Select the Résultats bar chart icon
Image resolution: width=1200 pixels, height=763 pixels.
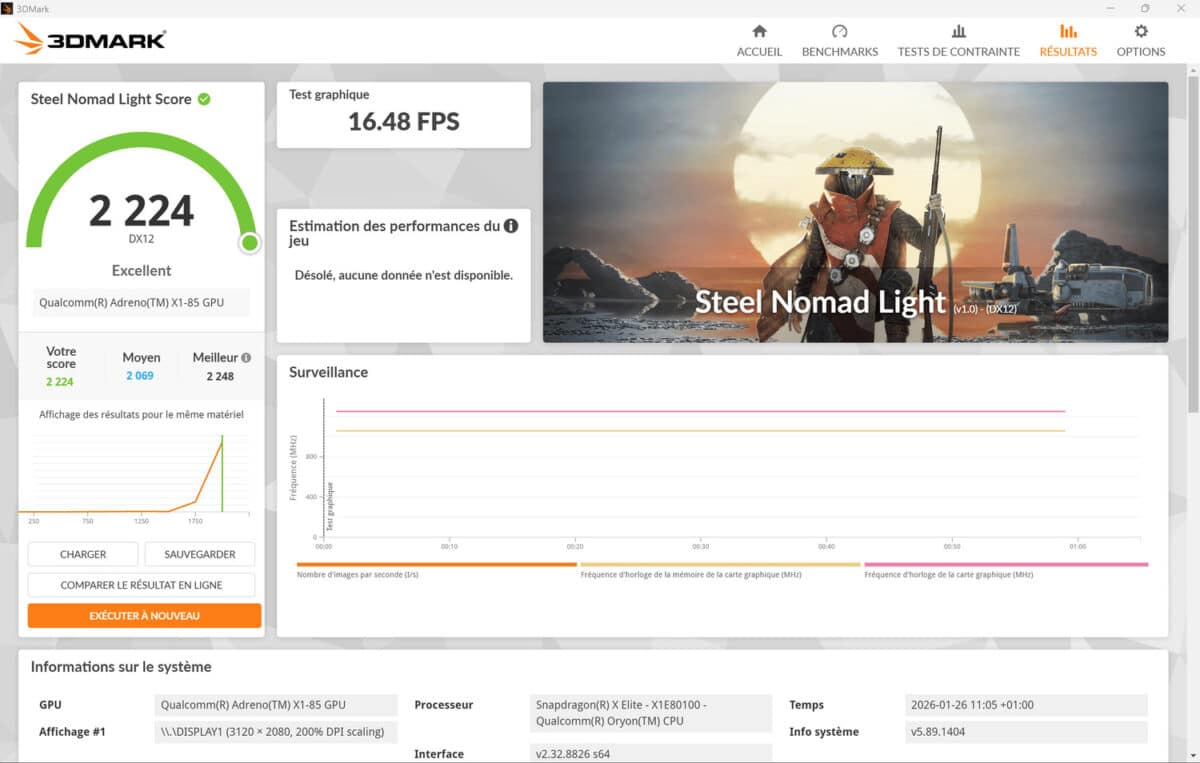click(x=1068, y=31)
